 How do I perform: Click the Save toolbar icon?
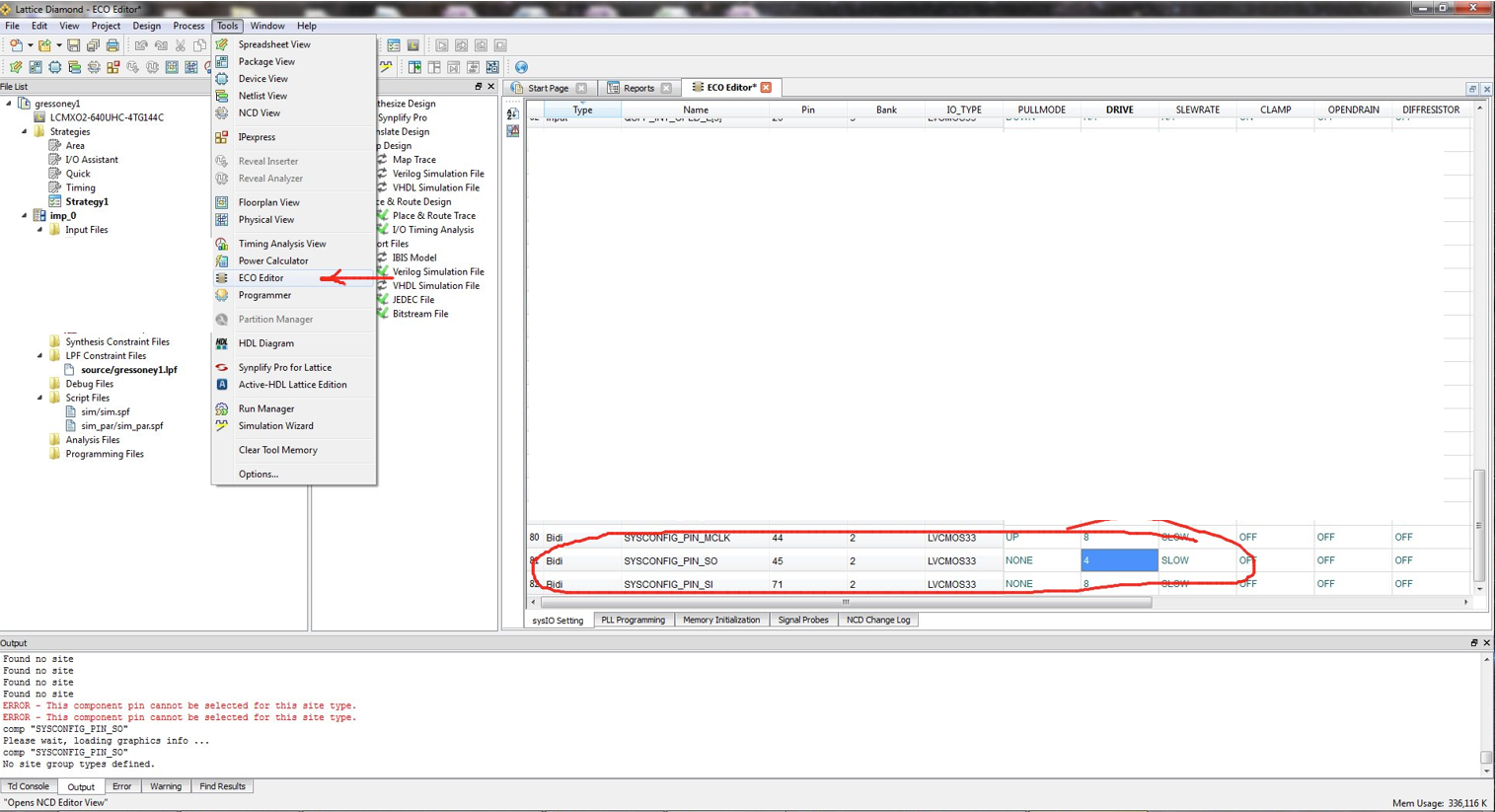[x=73, y=45]
